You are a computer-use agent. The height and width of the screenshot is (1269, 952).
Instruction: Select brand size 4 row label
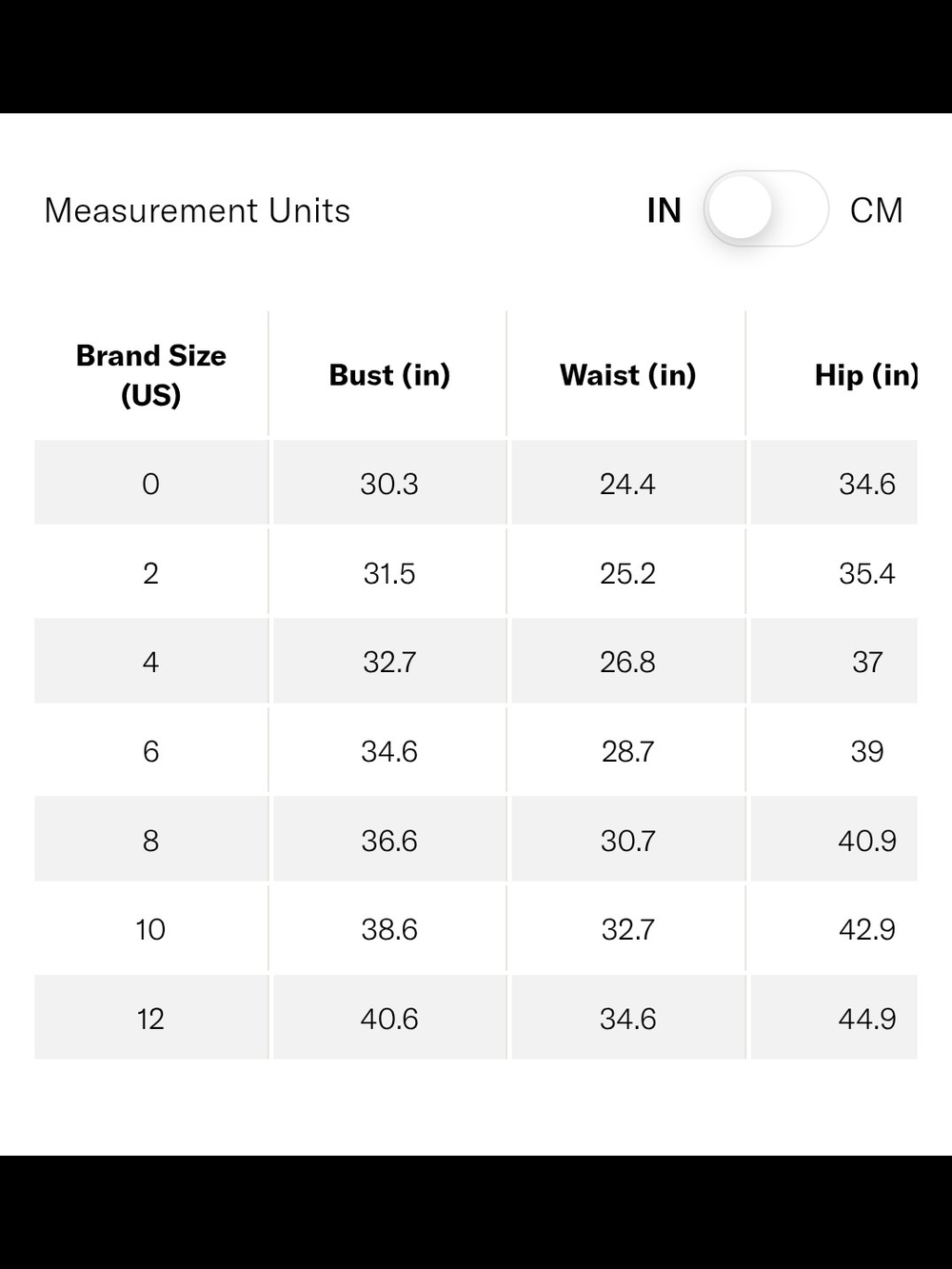(x=150, y=662)
